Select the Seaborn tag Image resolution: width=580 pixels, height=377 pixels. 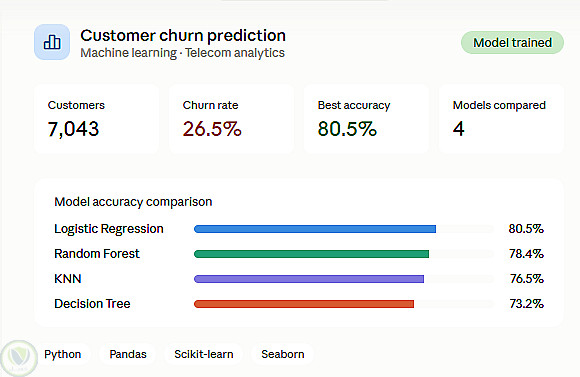[283, 354]
